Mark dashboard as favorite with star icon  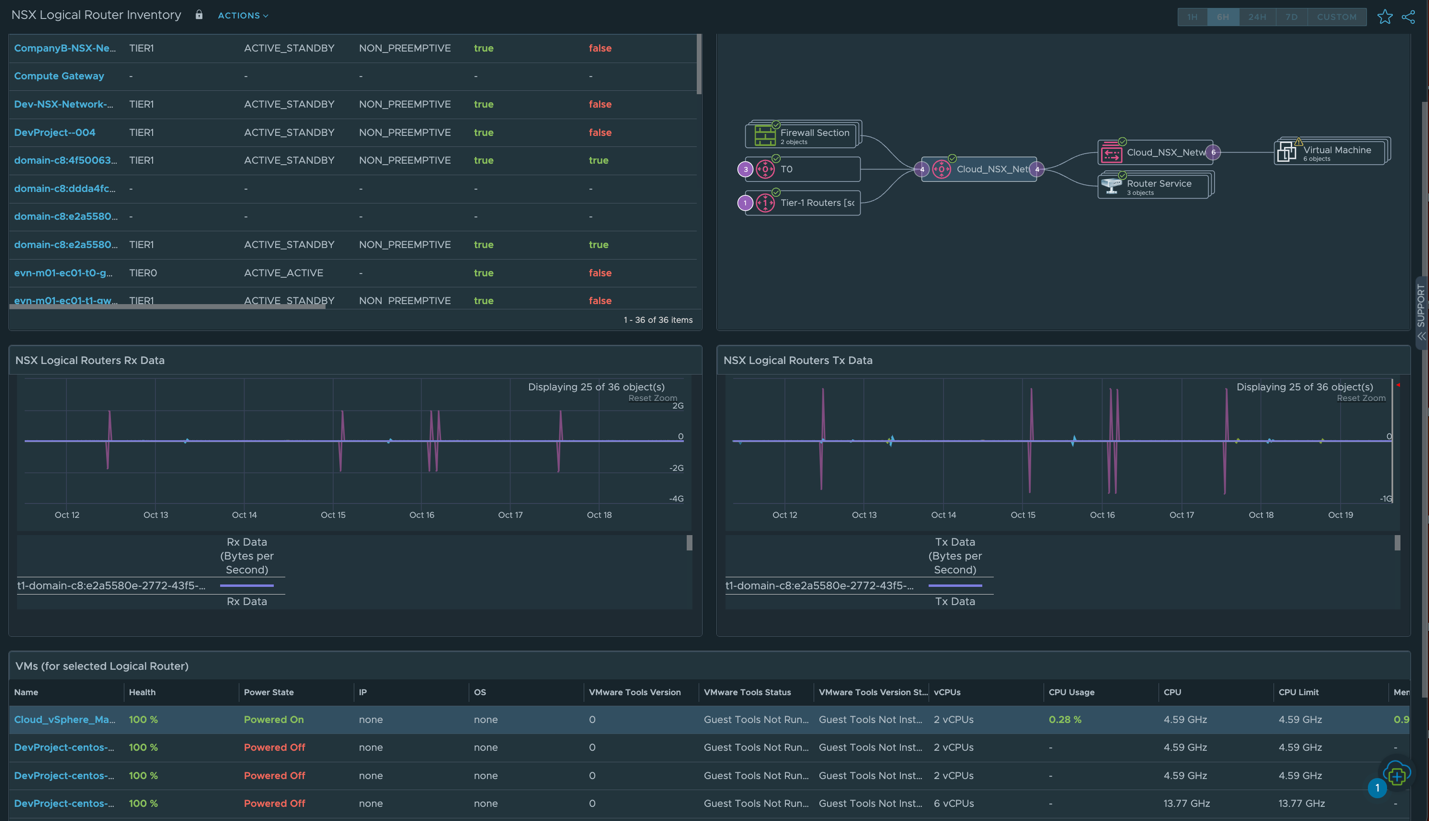tap(1384, 17)
